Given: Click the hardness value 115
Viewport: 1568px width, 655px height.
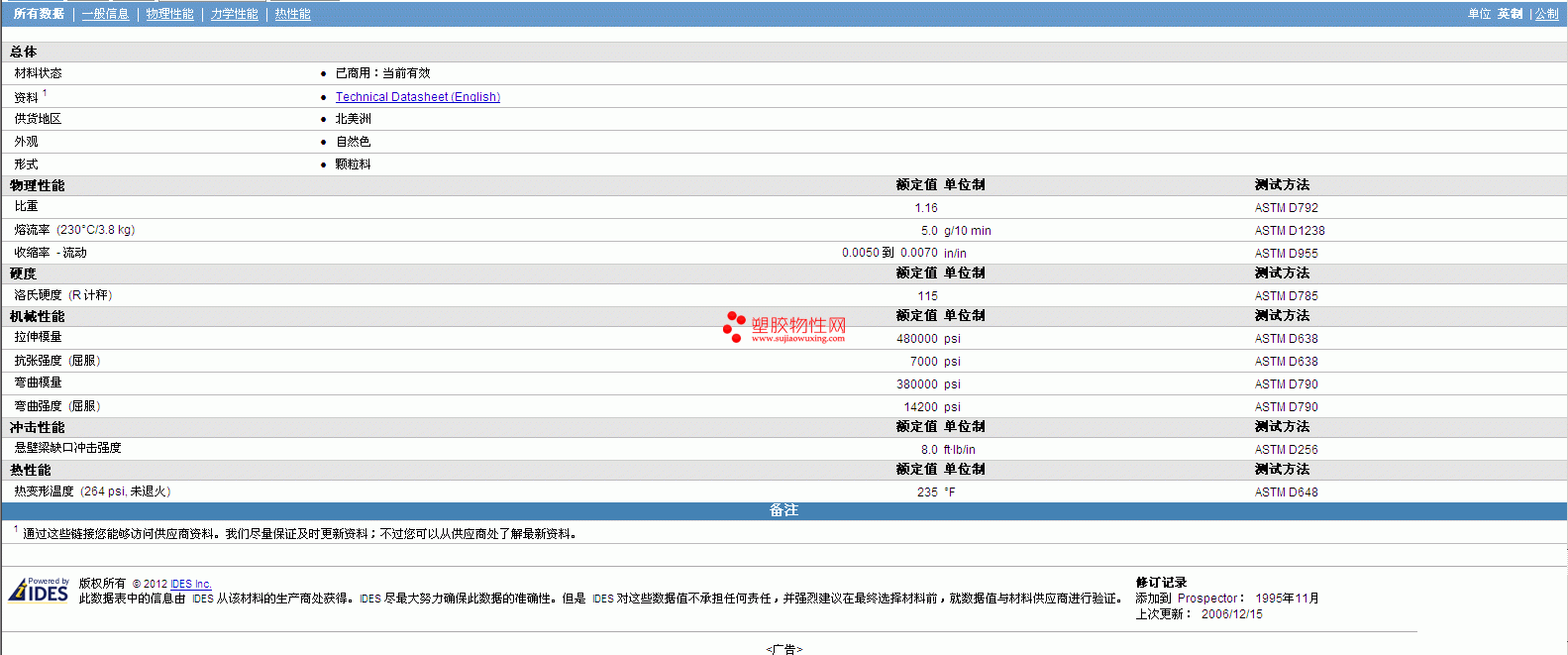Looking at the screenshot, I should pos(927,296).
